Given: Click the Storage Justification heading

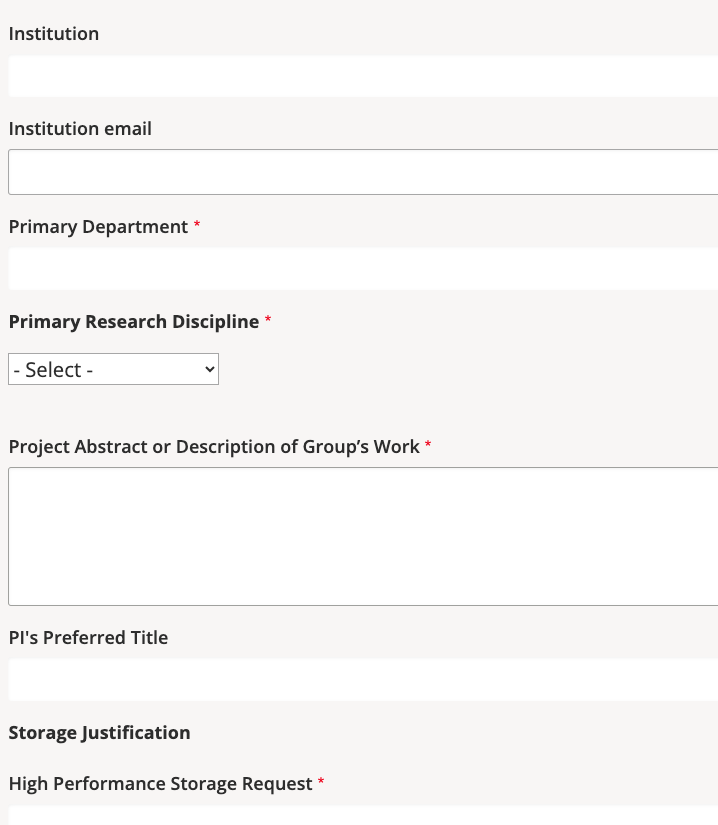Looking at the screenshot, I should tap(99, 733).
